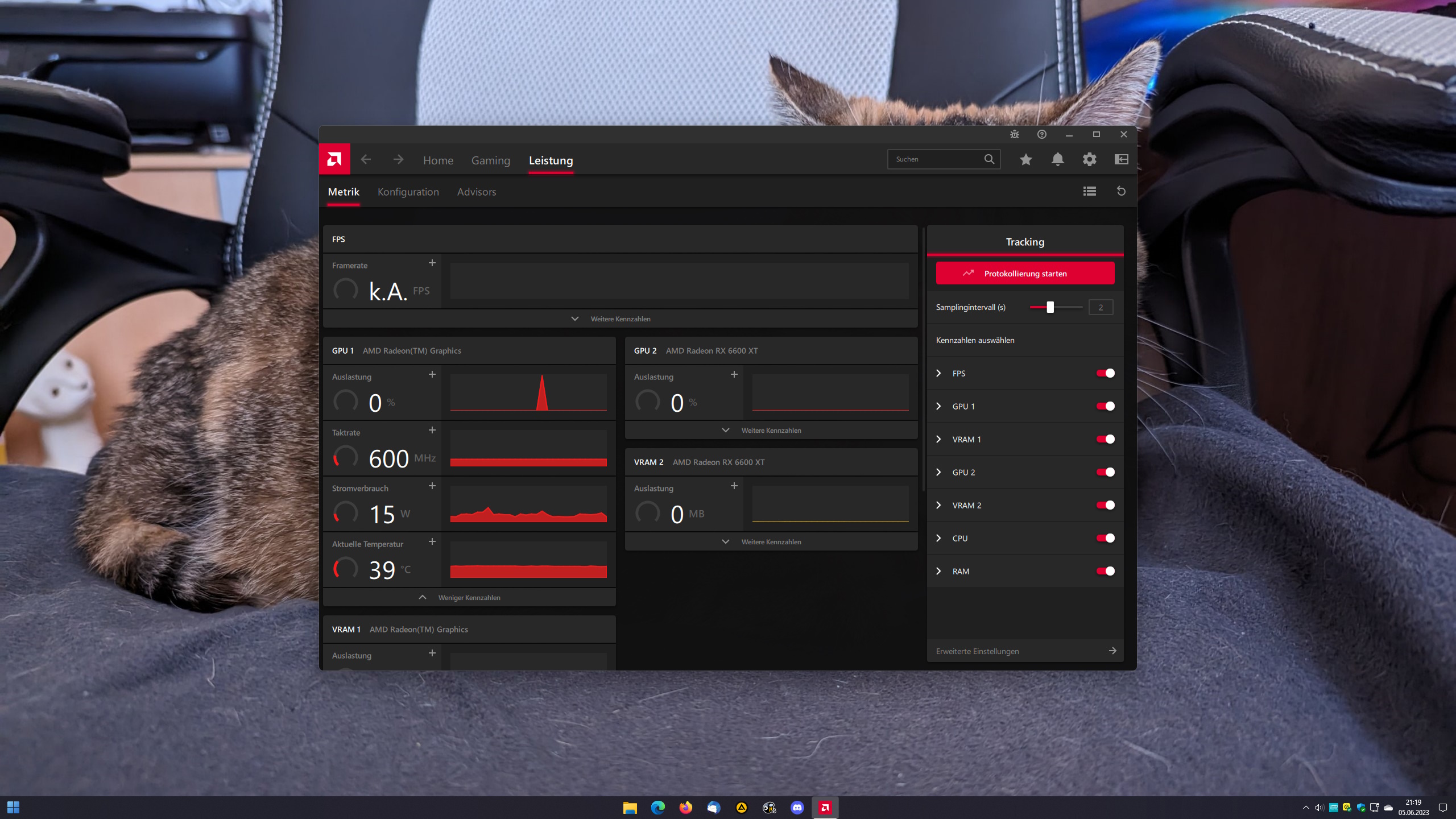Open the Gaming tab
The height and width of the screenshot is (819, 1456).
pos(490,160)
